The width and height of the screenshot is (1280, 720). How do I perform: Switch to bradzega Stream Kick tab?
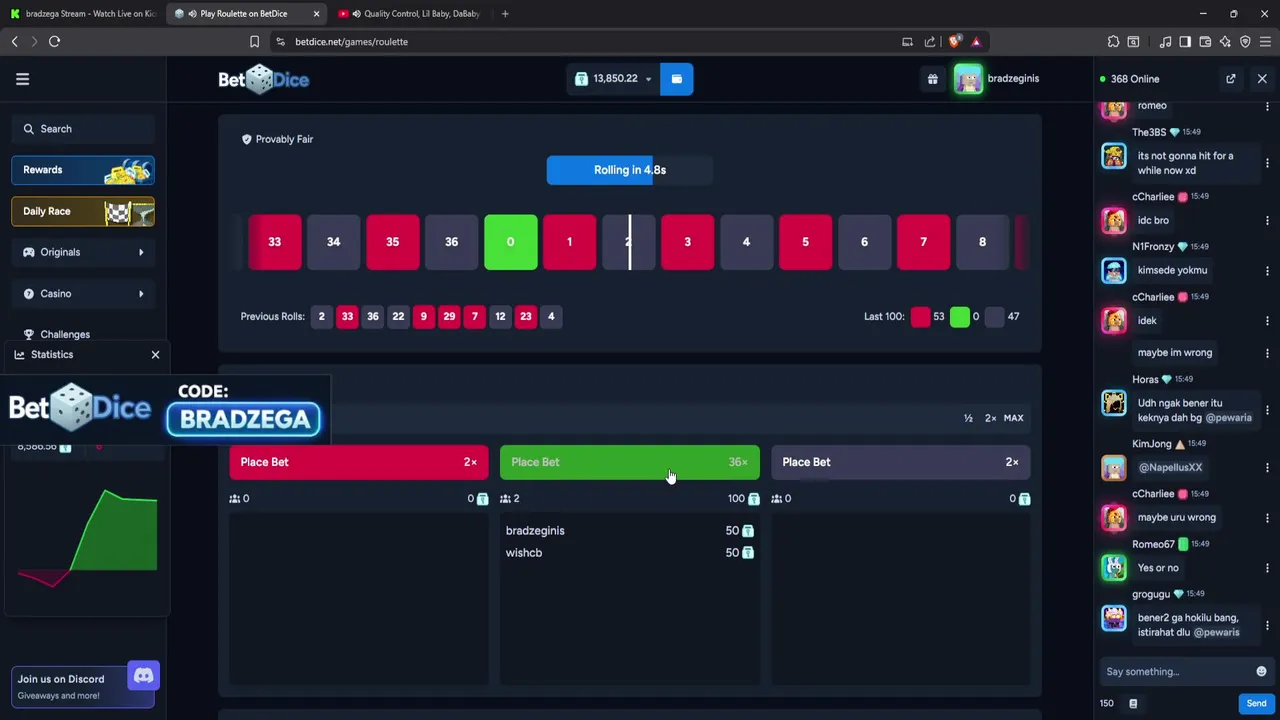[82, 14]
